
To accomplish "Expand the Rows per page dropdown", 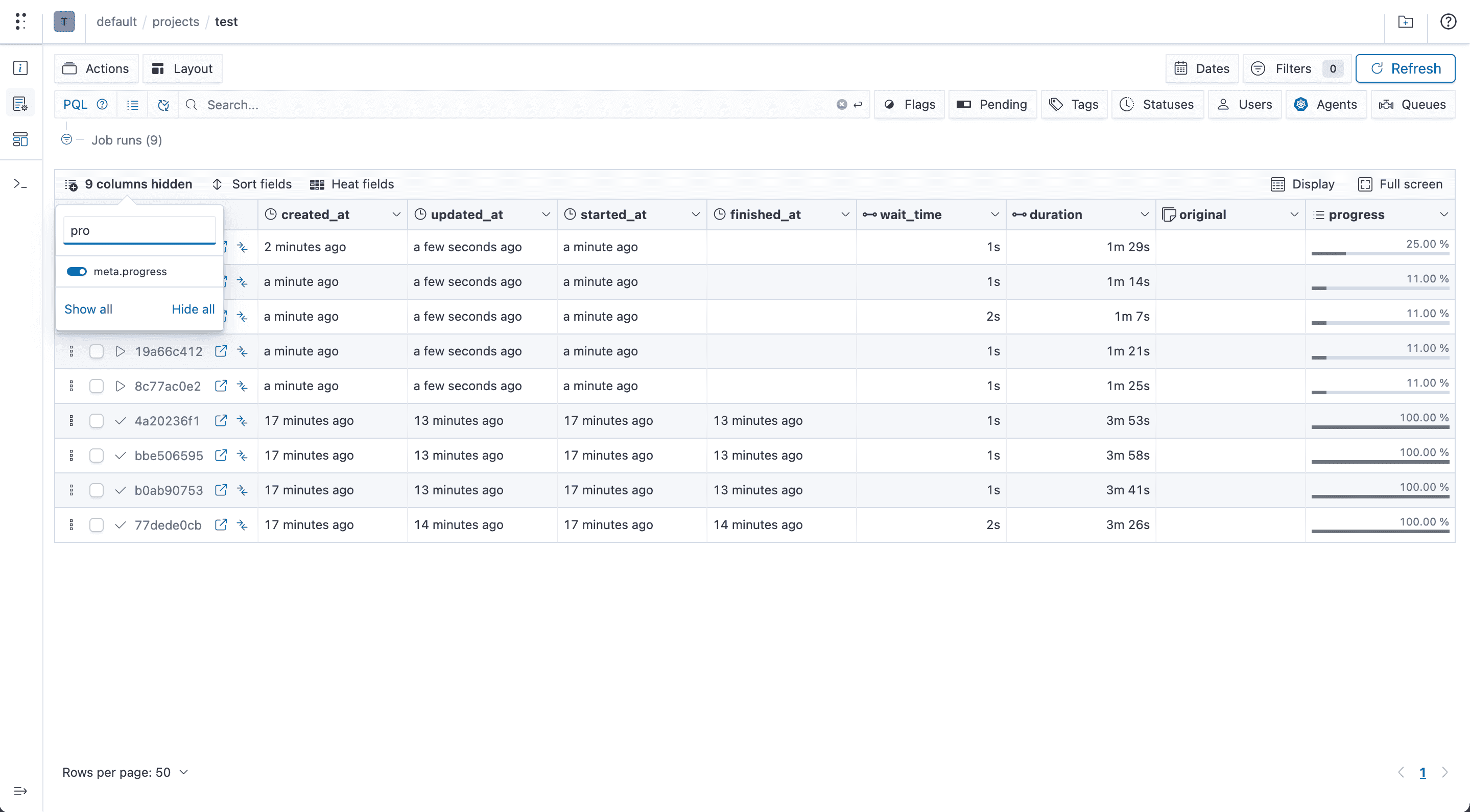I will click(x=183, y=772).
